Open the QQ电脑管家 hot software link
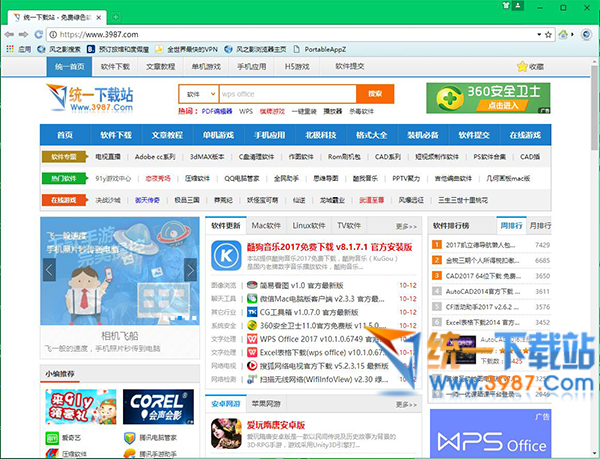Screen dimensions: 600x459 tap(242, 179)
